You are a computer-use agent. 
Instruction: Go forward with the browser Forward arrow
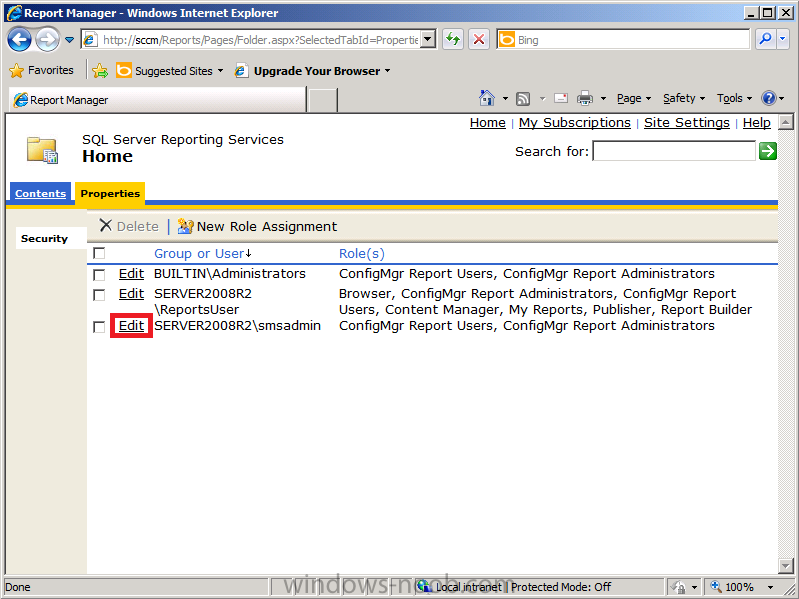tap(47, 40)
